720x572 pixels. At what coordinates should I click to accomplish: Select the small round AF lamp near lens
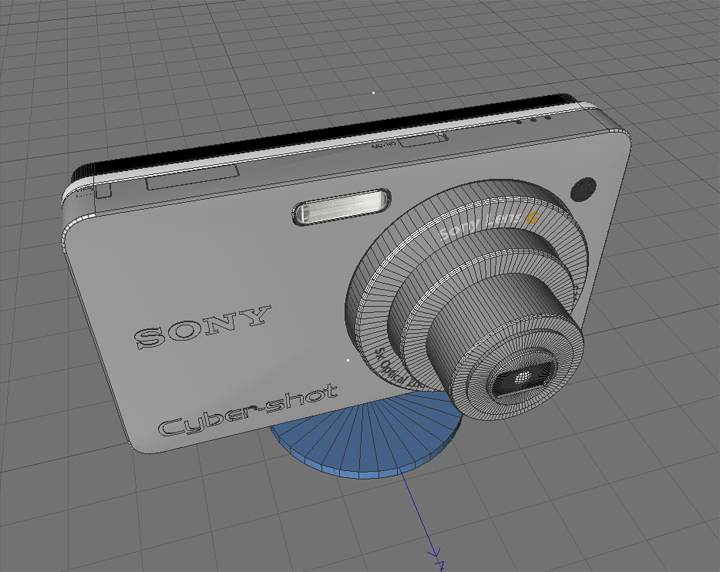coord(584,189)
